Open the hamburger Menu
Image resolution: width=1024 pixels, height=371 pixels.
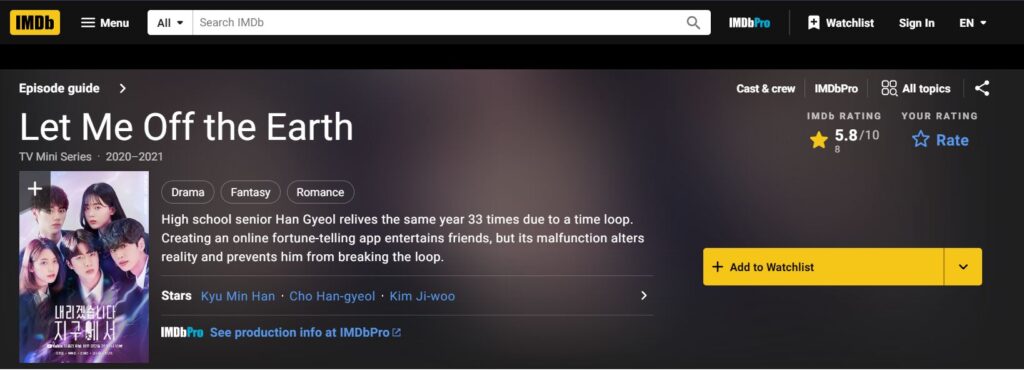(x=105, y=23)
